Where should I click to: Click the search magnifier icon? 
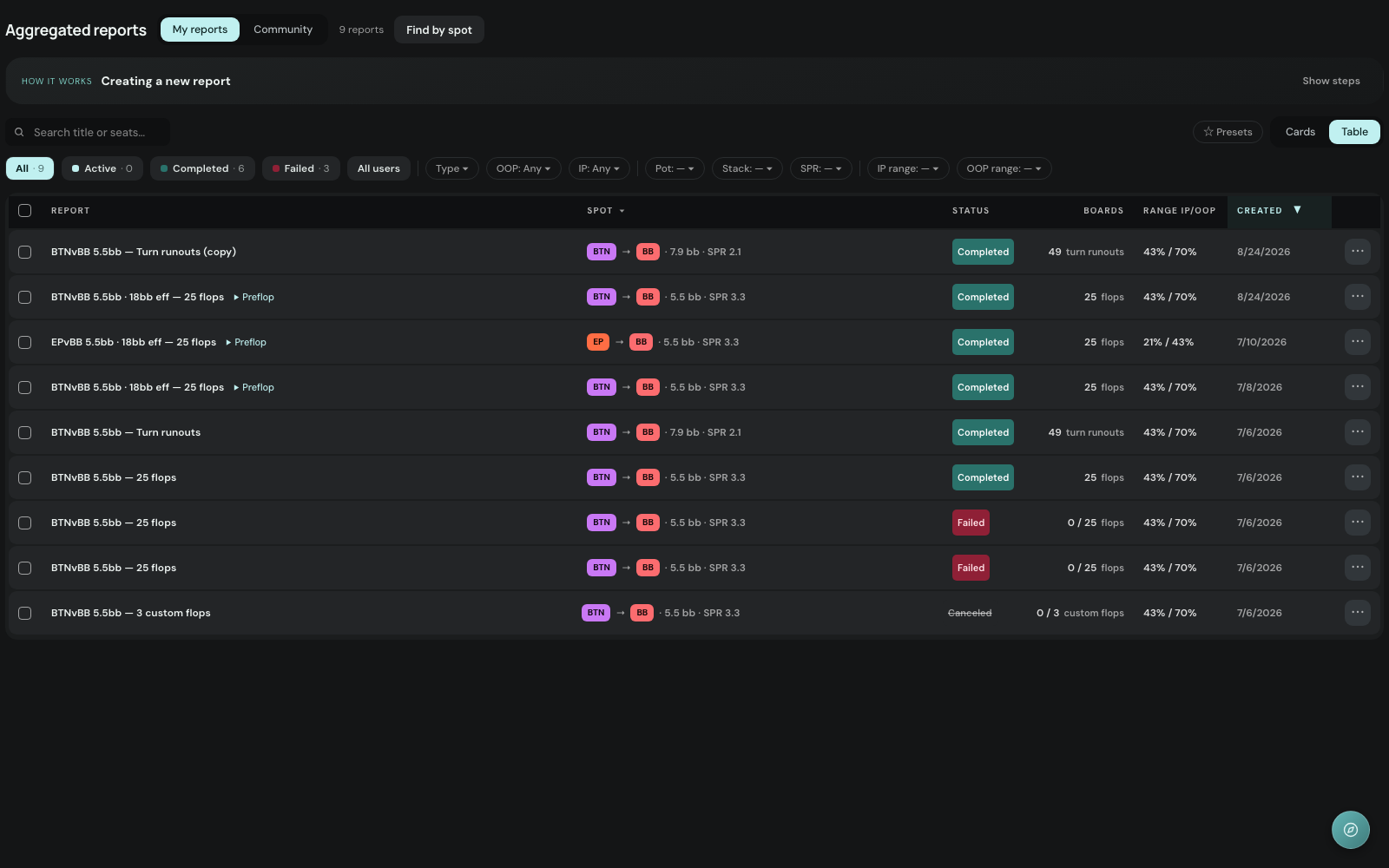(x=19, y=132)
